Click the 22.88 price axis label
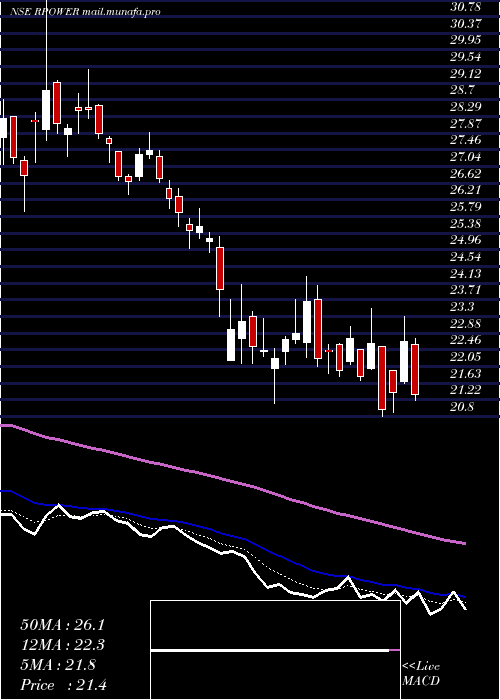 [x=466, y=324]
